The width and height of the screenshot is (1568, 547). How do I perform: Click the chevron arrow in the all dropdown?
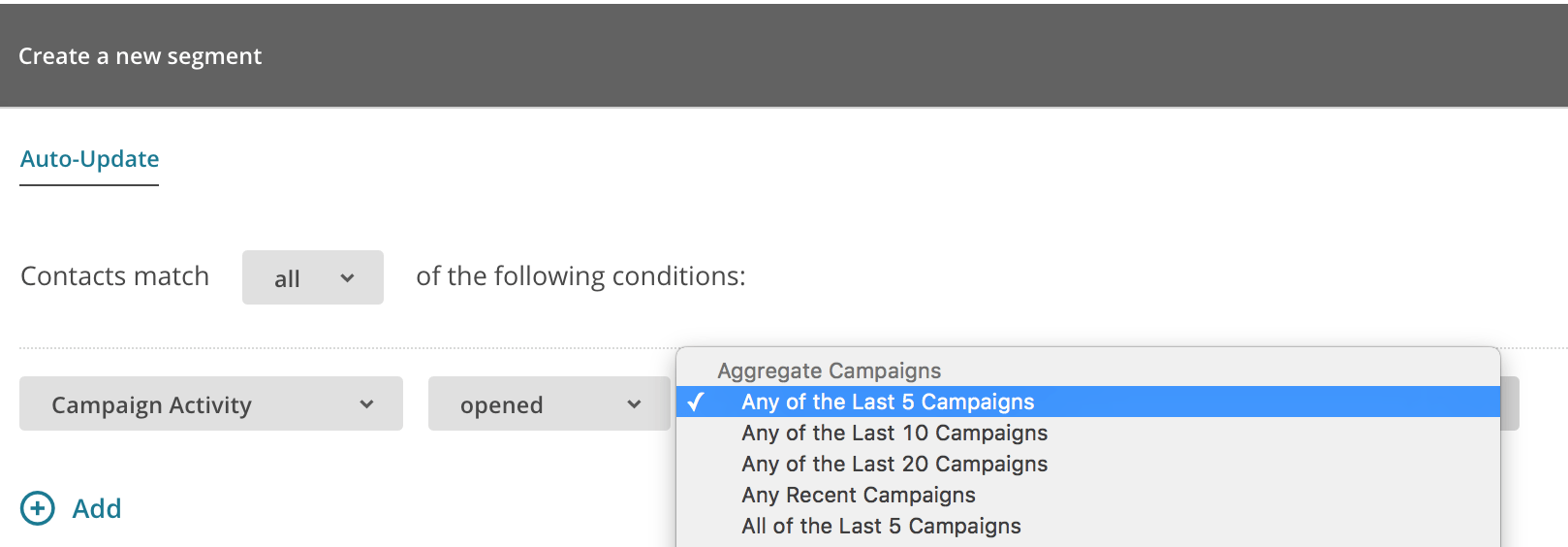[347, 278]
